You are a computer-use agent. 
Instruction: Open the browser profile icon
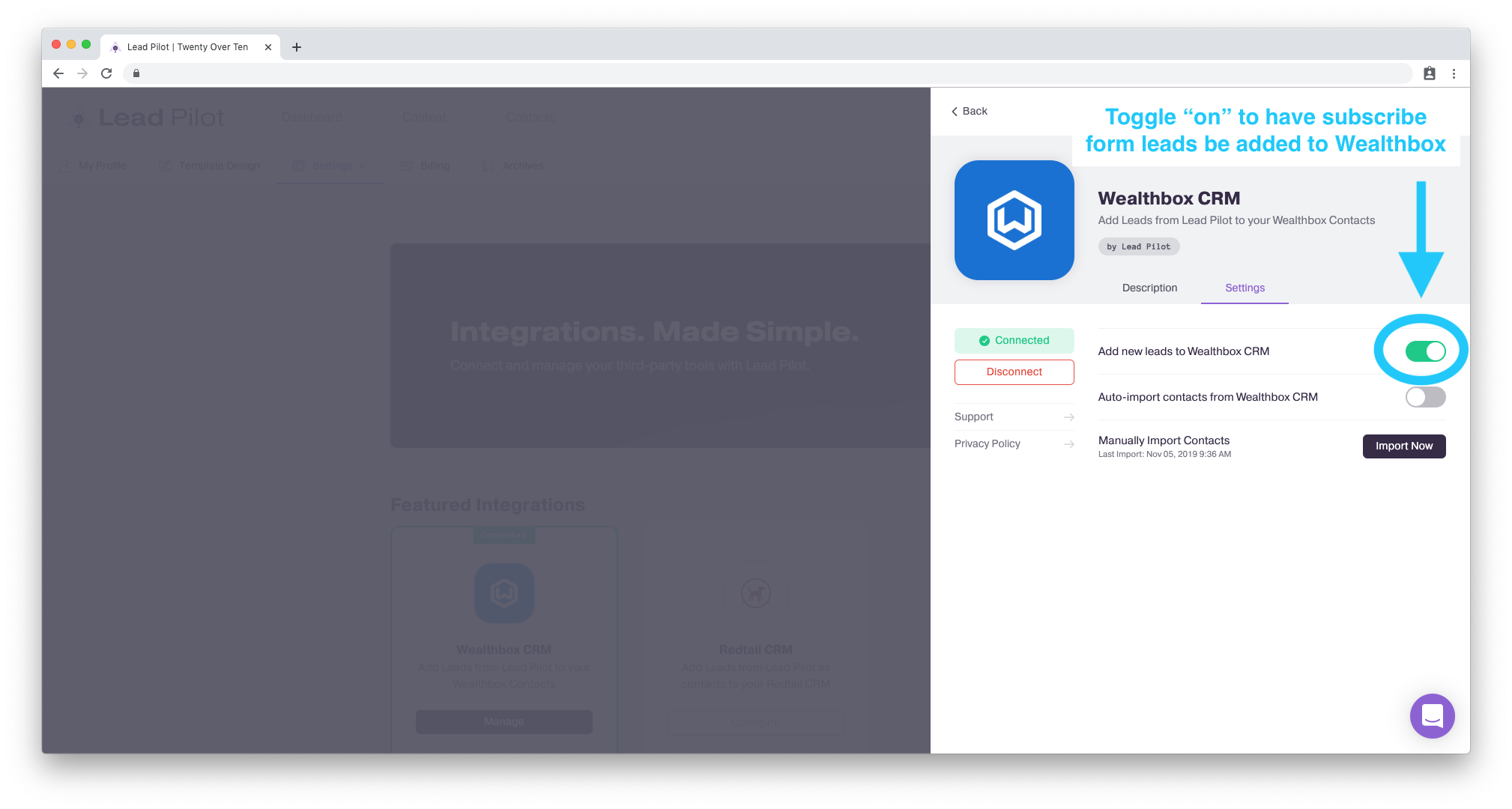point(1430,73)
